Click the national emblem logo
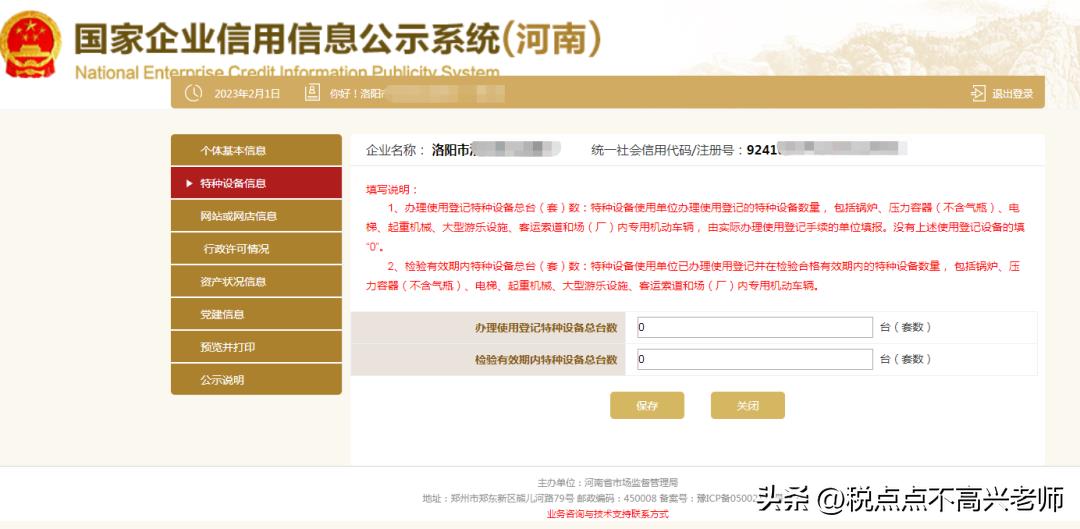Viewport: 1080px width, 529px height. click(x=32, y=46)
